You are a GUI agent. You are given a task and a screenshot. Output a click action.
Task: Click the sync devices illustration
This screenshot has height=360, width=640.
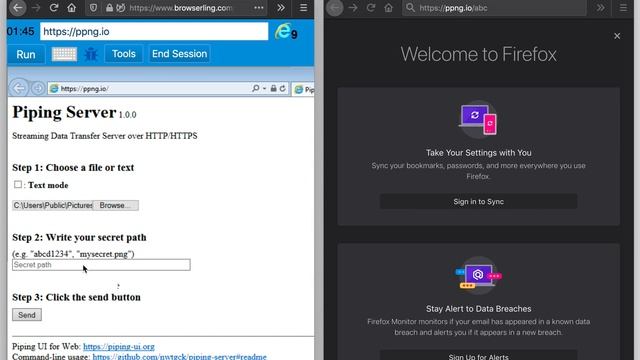[478, 119]
